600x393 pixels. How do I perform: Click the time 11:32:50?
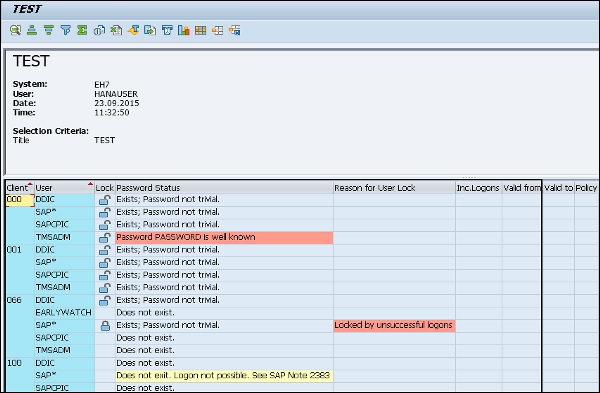tap(112, 113)
